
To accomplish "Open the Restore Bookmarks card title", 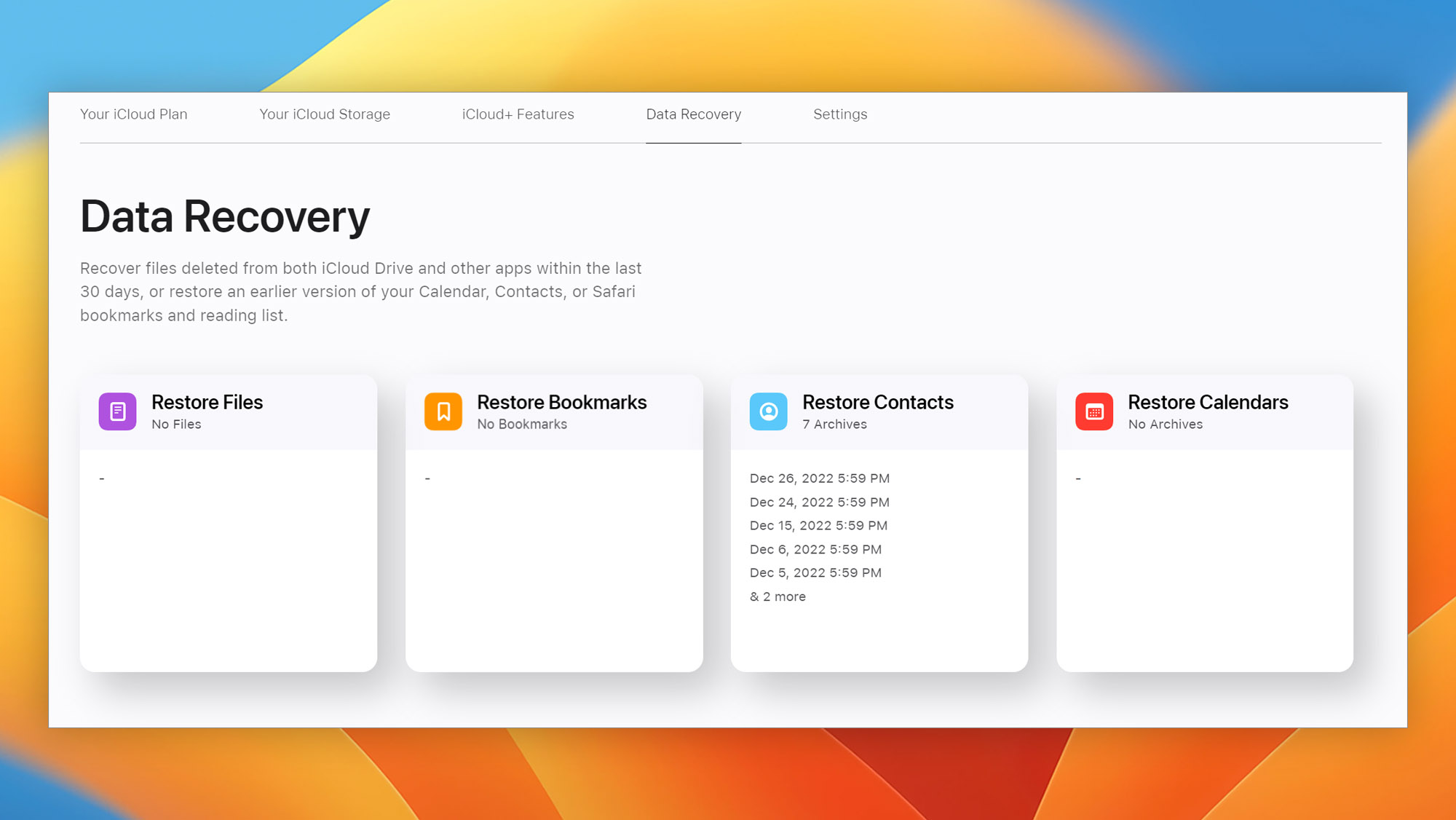I will 562,402.
